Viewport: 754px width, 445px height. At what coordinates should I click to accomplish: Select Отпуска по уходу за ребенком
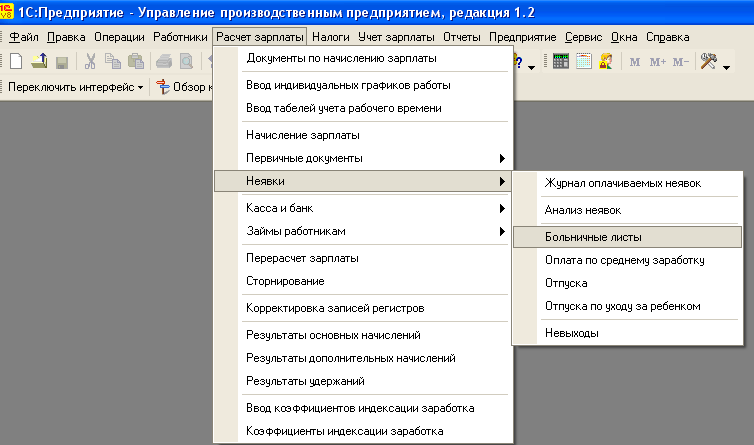628,306
